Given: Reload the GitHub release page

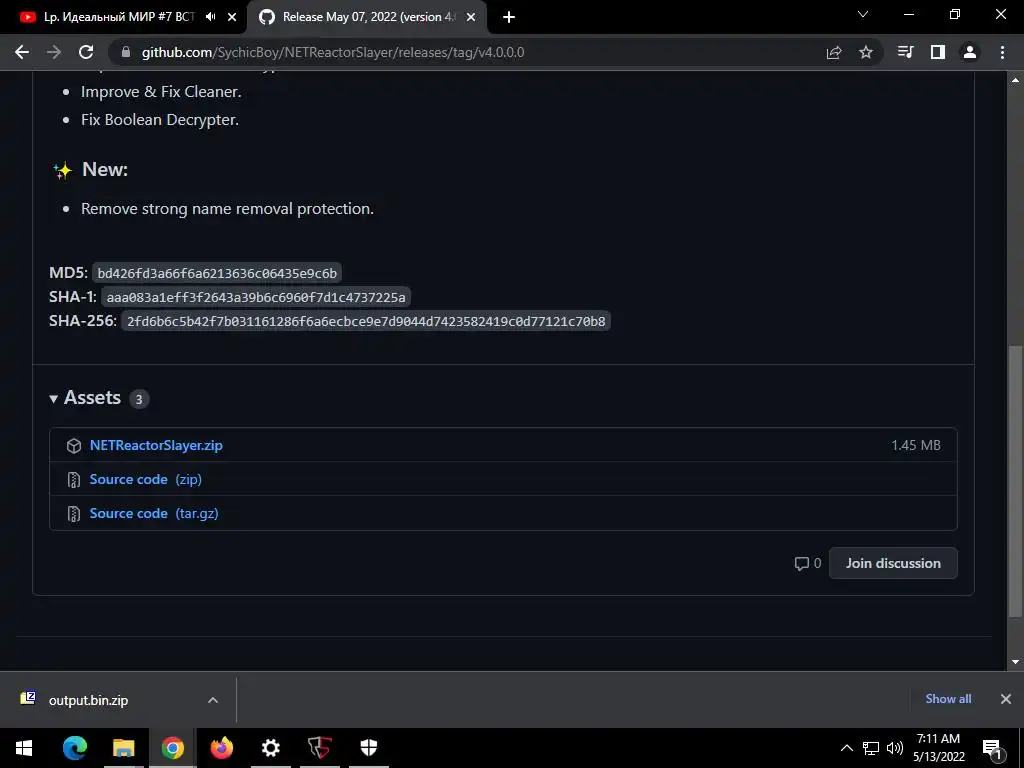Looking at the screenshot, I should click(86, 52).
